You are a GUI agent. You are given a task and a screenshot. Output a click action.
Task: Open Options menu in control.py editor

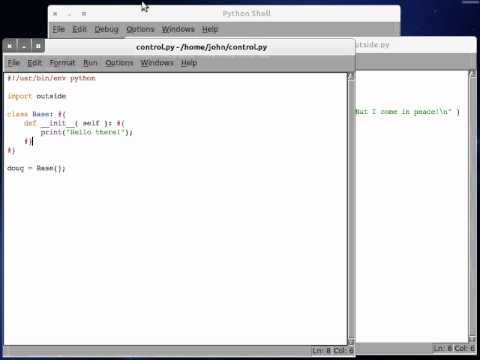pyautogui.click(x=119, y=63)
